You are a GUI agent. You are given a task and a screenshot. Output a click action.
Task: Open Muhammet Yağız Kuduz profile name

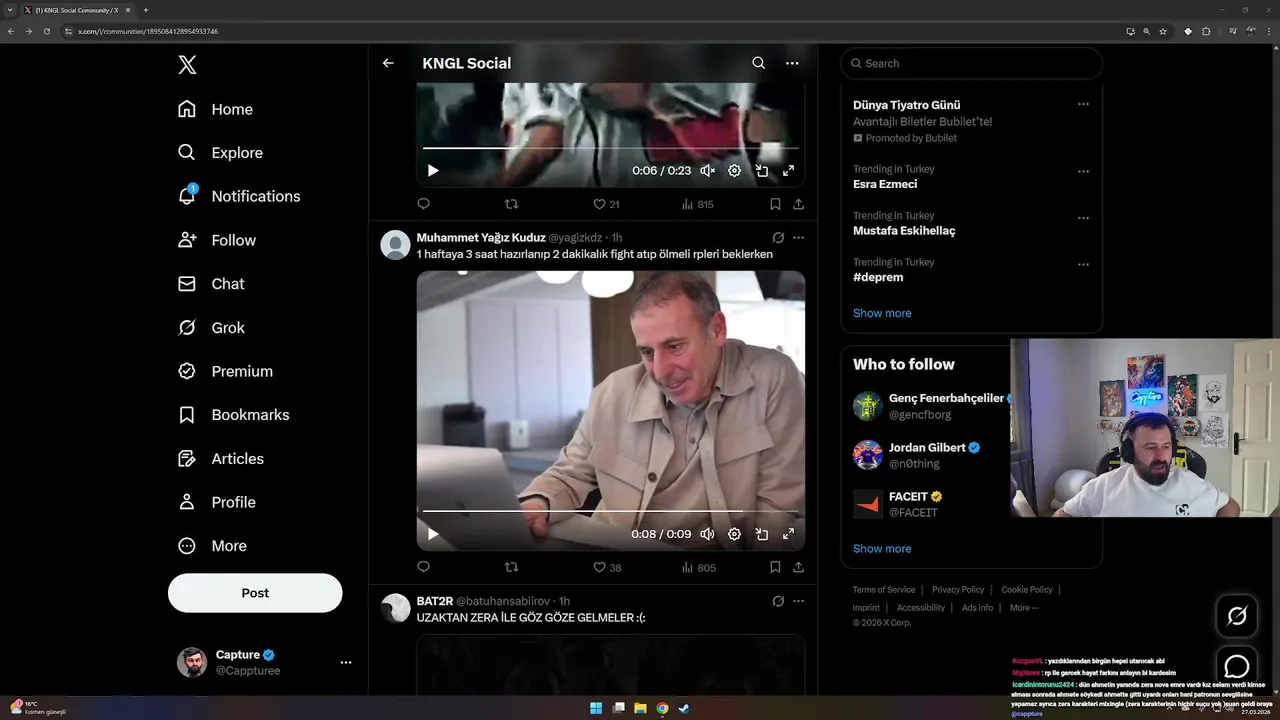tap(481, 238)
